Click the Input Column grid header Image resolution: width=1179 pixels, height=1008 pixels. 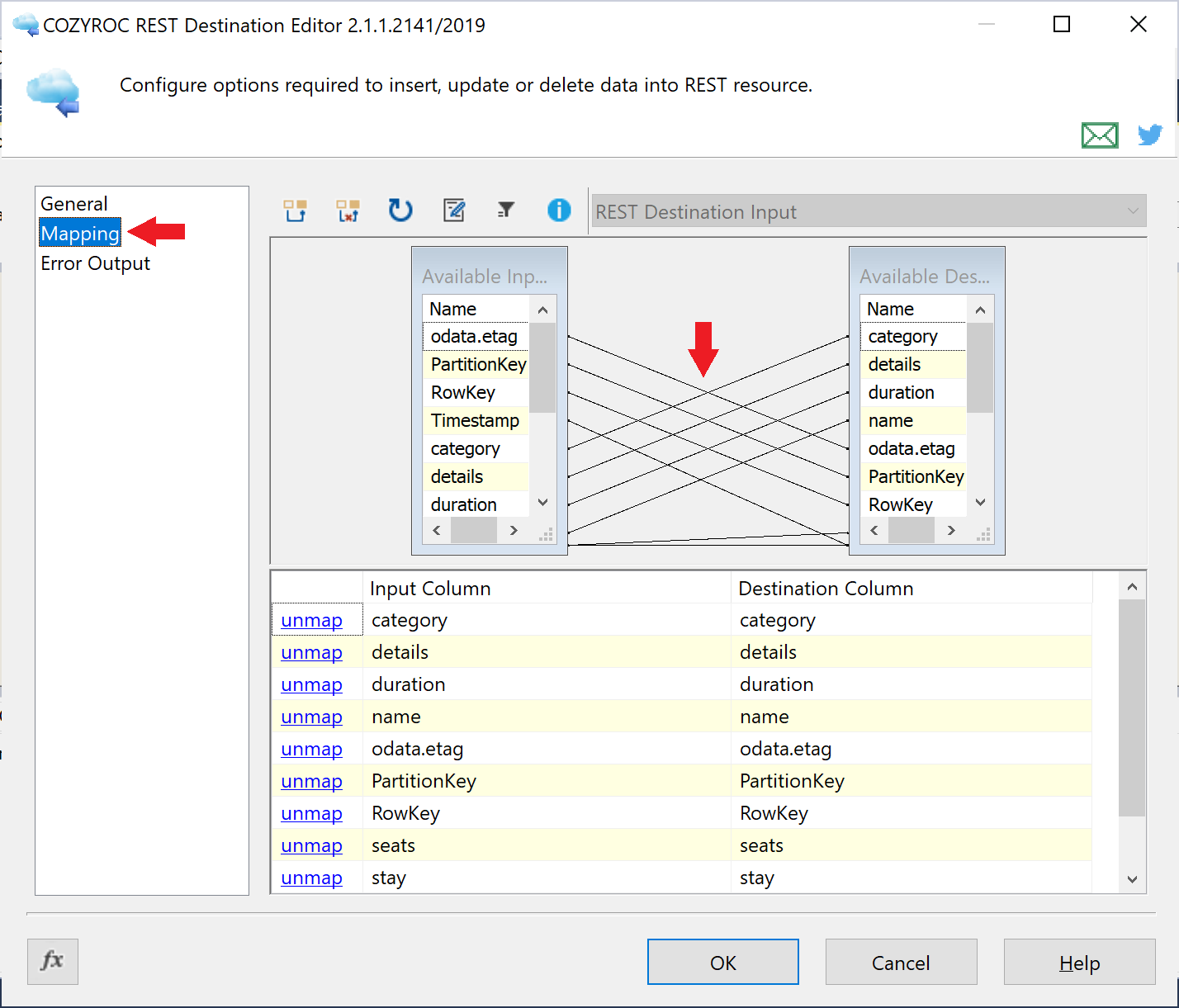point(547,588)
